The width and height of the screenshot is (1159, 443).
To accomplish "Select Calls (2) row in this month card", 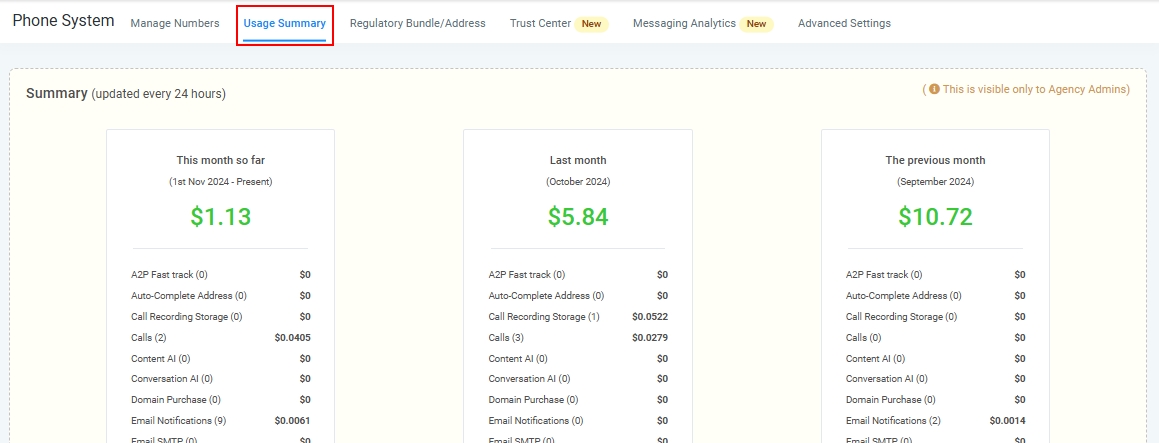I will coord(149,338).
